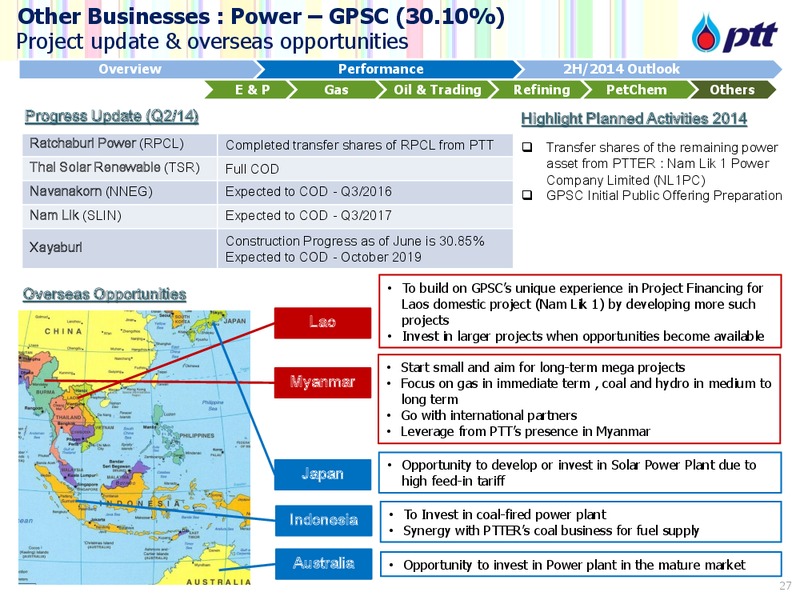
Task: Go to the Gas chevron
Action: (337, 90)
